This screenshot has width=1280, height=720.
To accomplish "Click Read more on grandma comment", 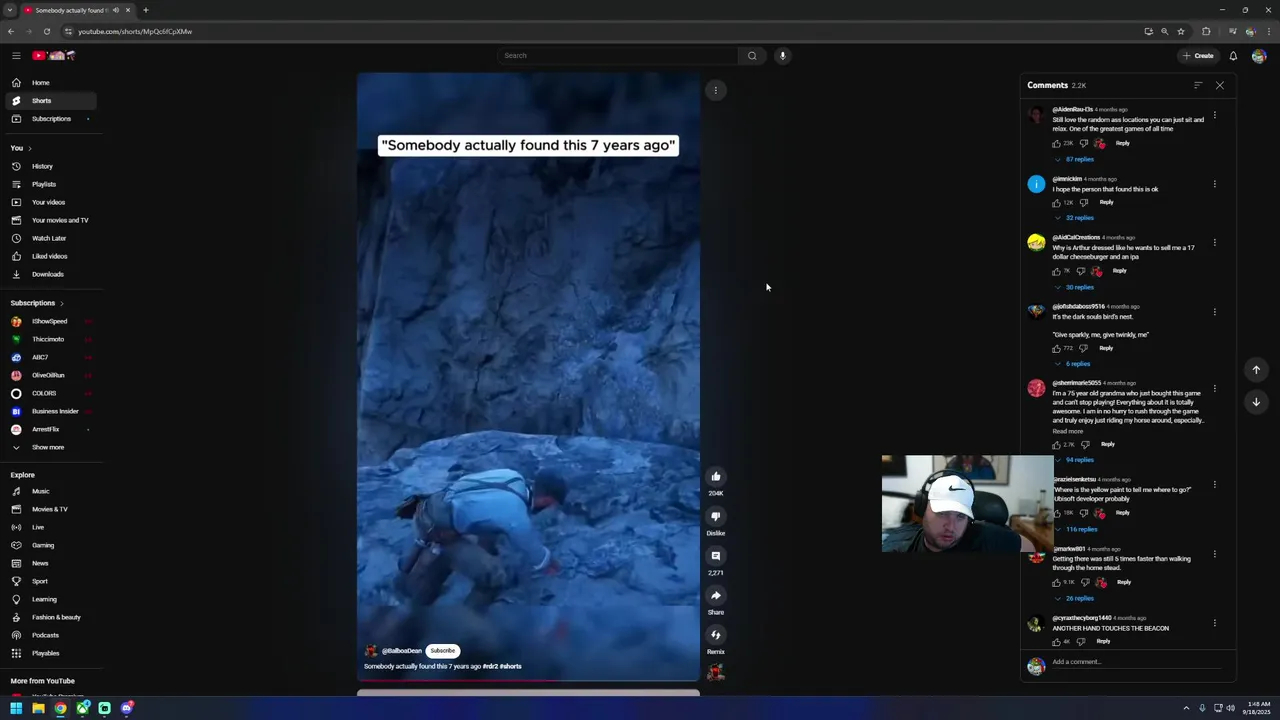I will coord(1067,431).
